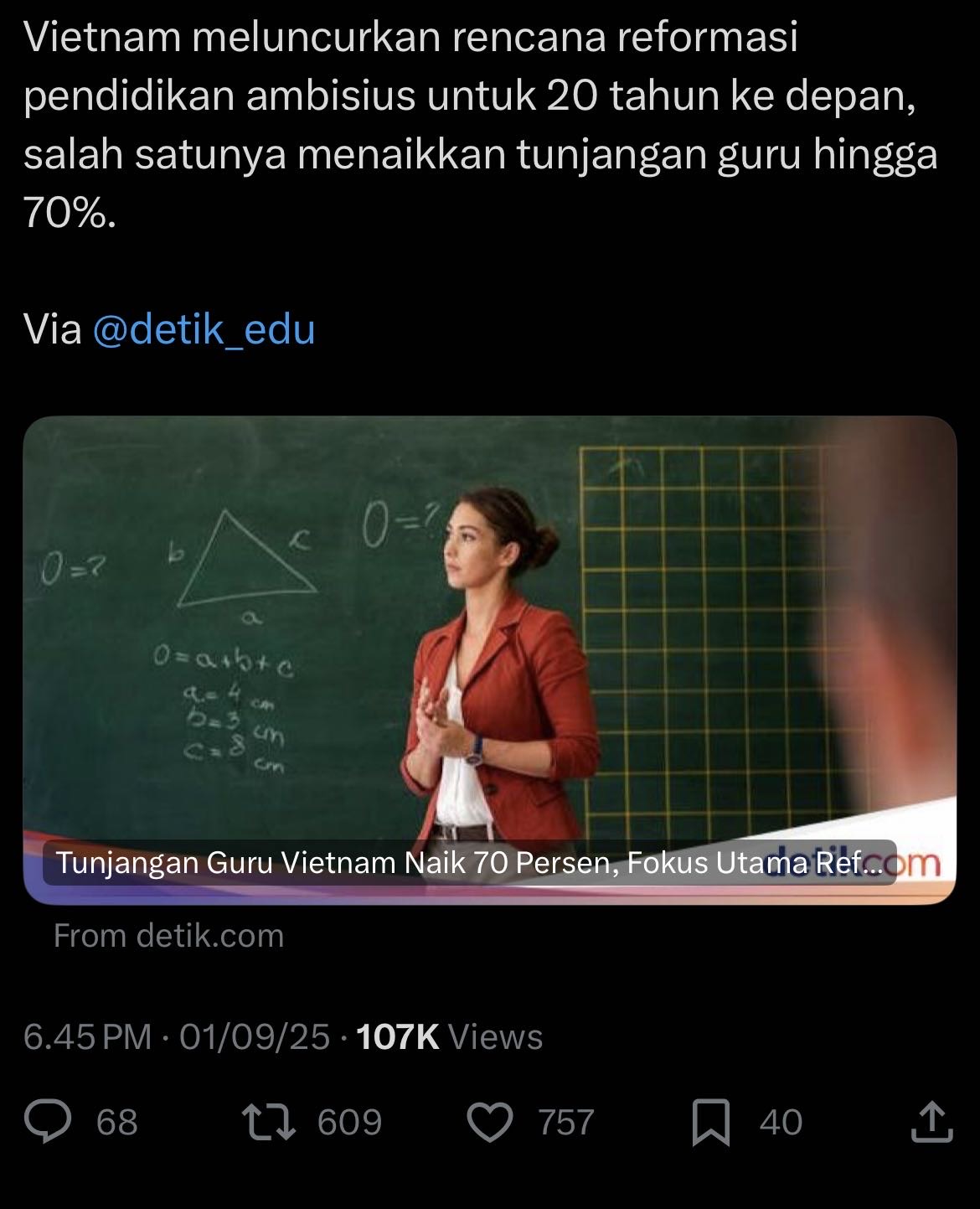View the 107K Views count
980x1209 pixels.
(x=450, y=1037)
